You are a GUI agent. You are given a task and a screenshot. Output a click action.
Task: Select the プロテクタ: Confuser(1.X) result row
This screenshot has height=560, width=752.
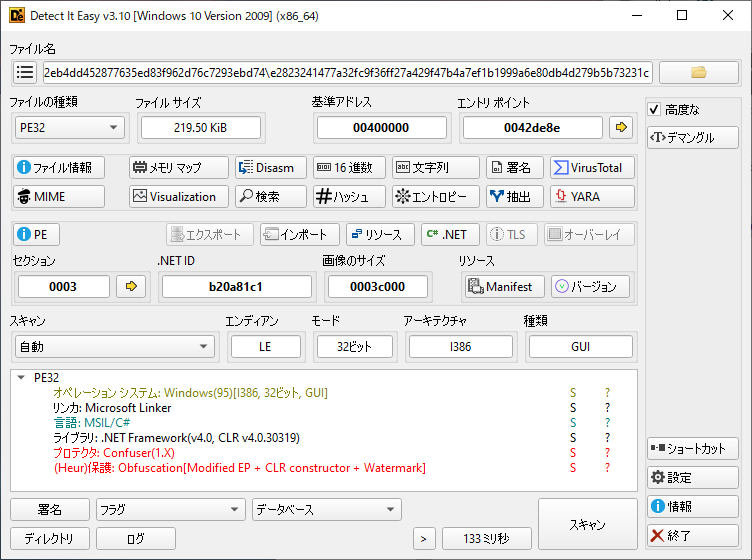coord(323,453)
